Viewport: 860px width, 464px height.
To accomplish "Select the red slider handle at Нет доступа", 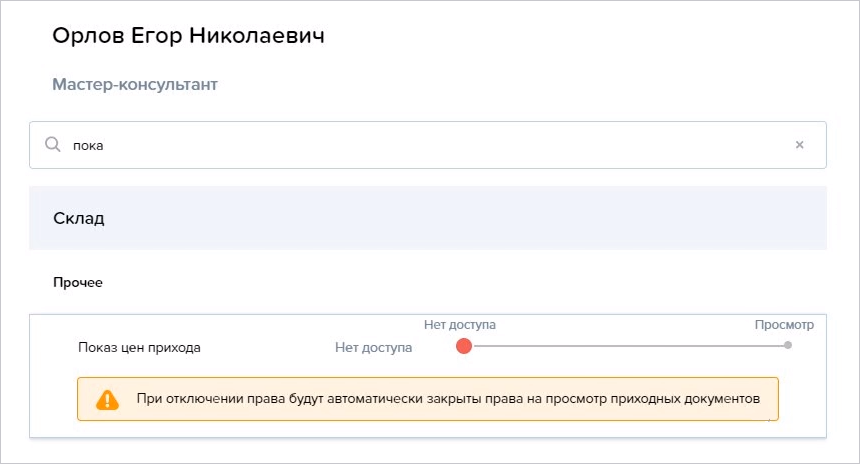I will tap(464, 346).
